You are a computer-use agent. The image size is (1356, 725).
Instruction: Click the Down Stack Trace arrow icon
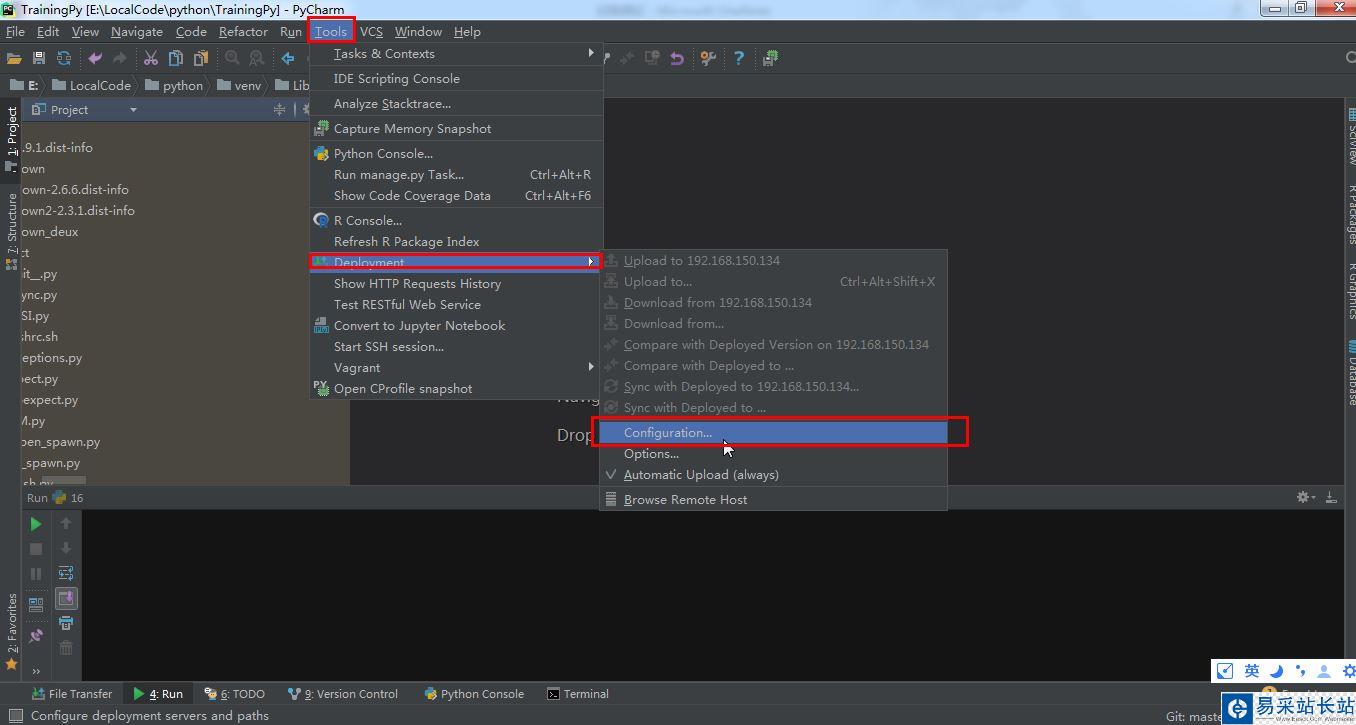(x=66, y=548)
